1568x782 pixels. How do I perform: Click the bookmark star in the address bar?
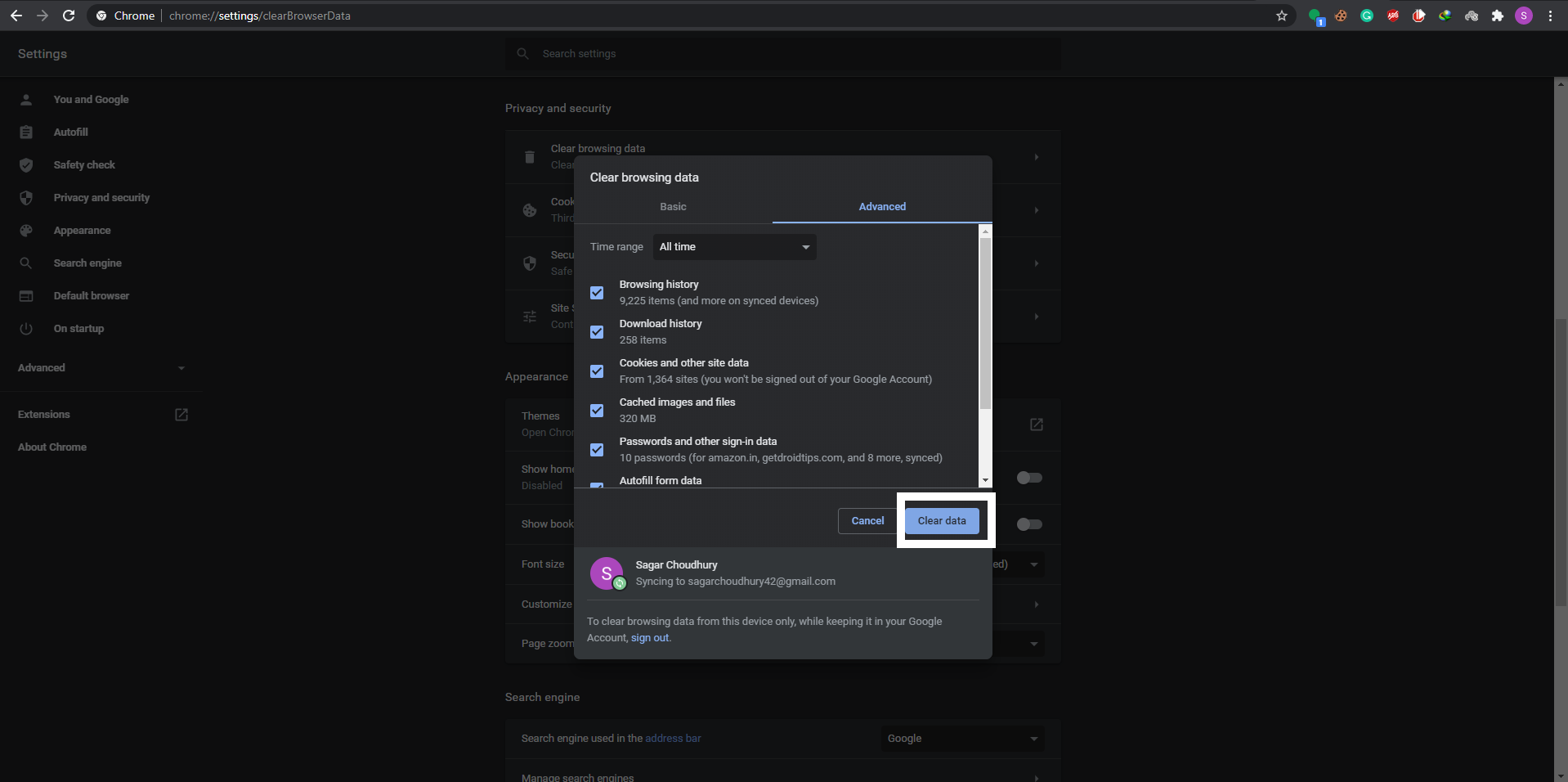pyautogui.click(x=1282, y=16)
